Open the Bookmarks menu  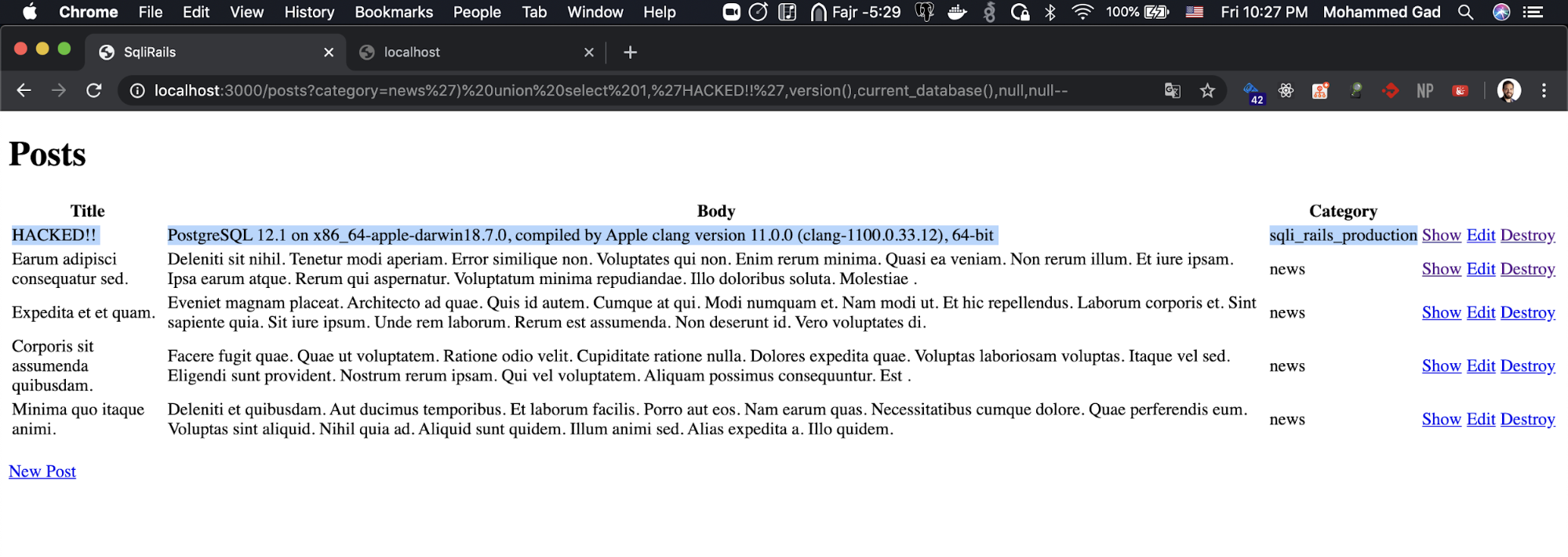click(x=394, y=12)
